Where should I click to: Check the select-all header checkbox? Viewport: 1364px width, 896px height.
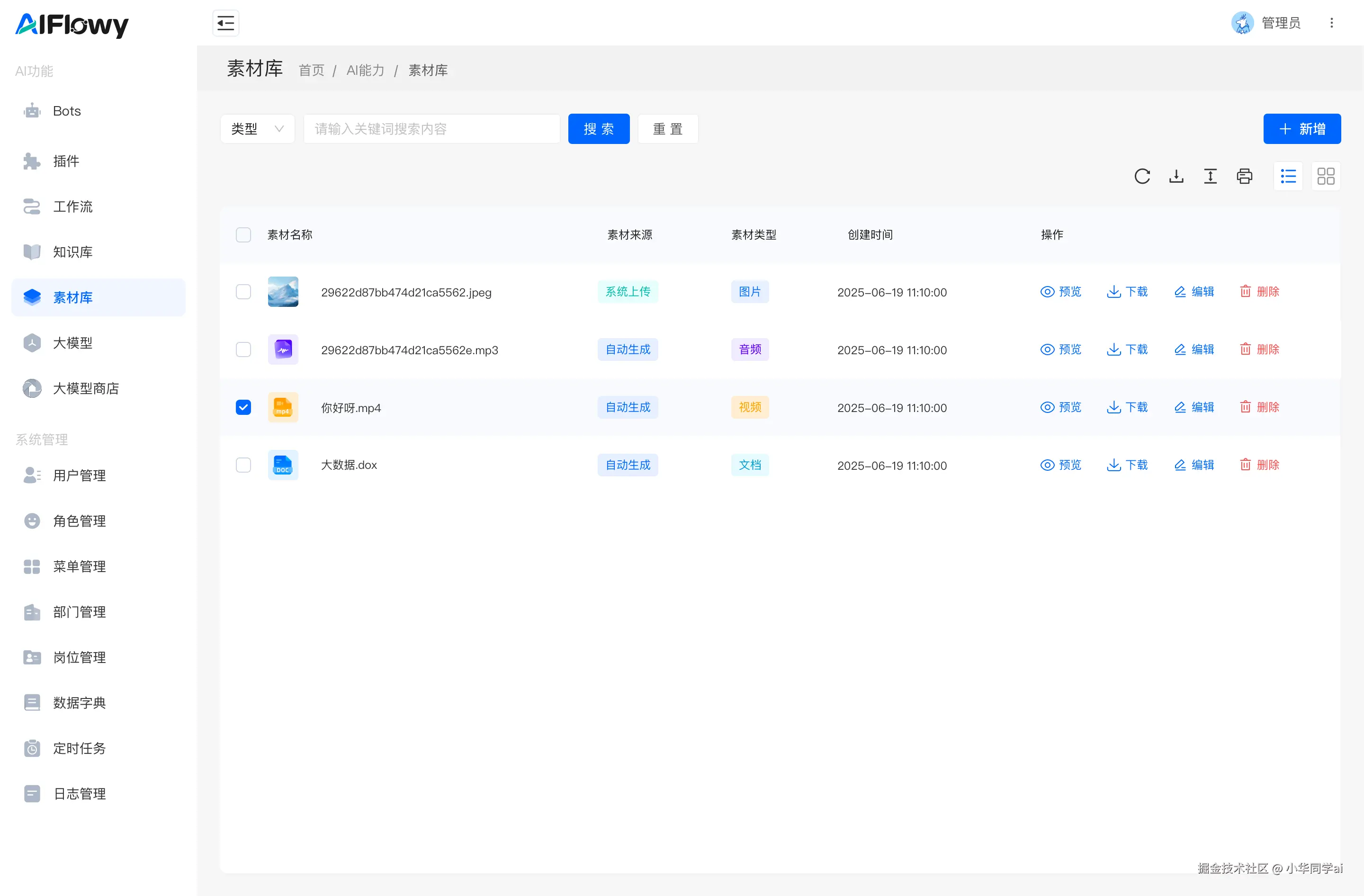coord(243,235)
